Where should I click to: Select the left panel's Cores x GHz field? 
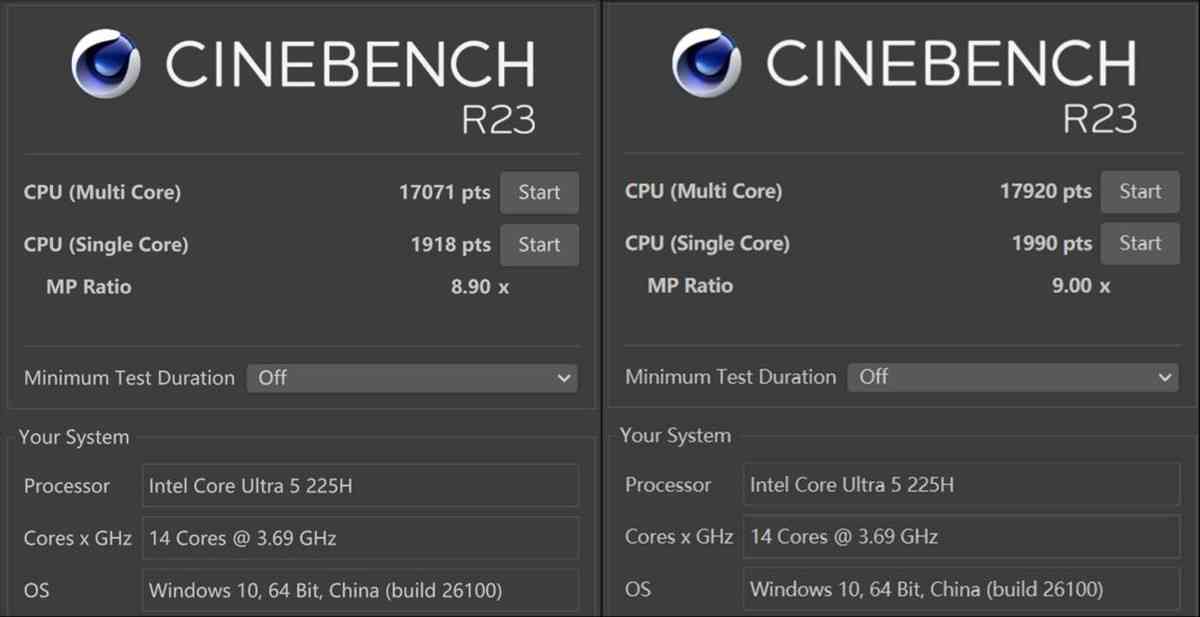tap(360, 538)
